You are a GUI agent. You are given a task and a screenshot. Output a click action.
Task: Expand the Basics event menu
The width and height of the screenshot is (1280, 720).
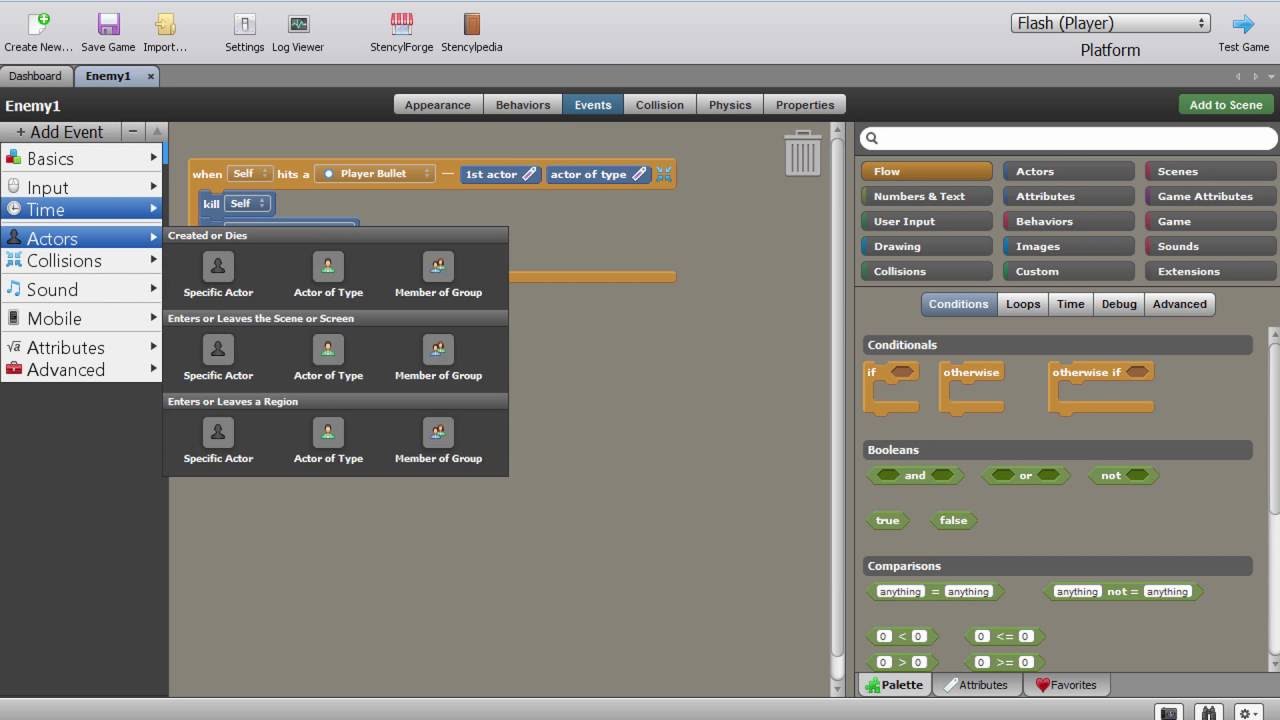click(x=82, y=158)
